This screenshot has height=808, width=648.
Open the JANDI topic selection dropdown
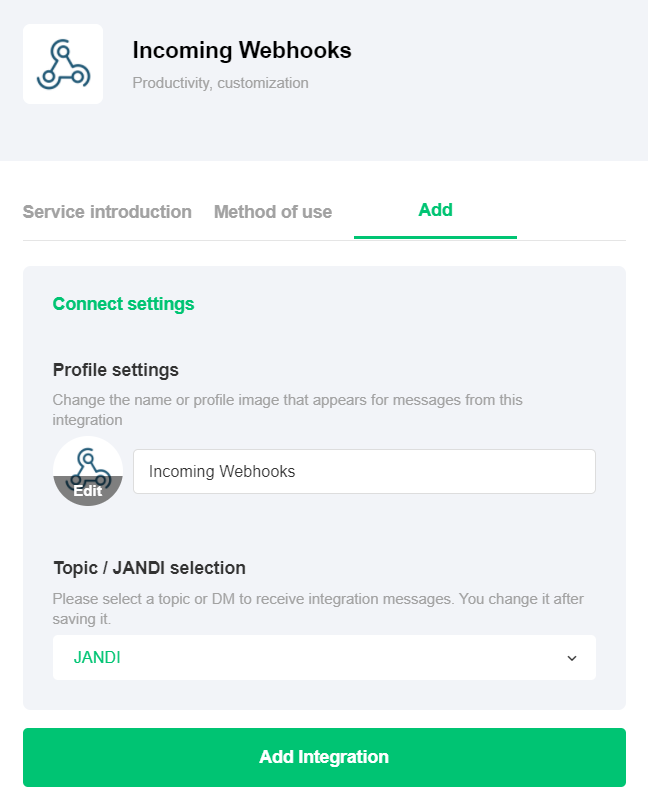pos(325,658)
